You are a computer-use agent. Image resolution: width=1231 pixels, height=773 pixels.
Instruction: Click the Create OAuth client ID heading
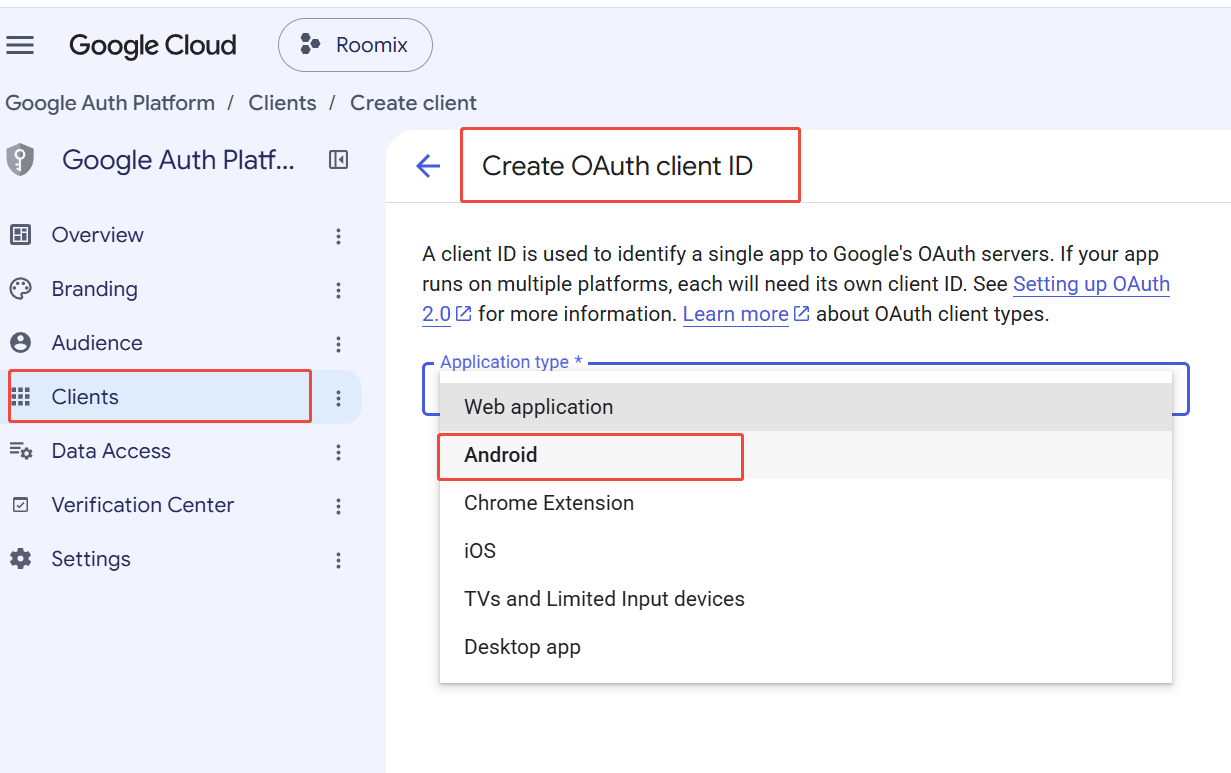617,166
